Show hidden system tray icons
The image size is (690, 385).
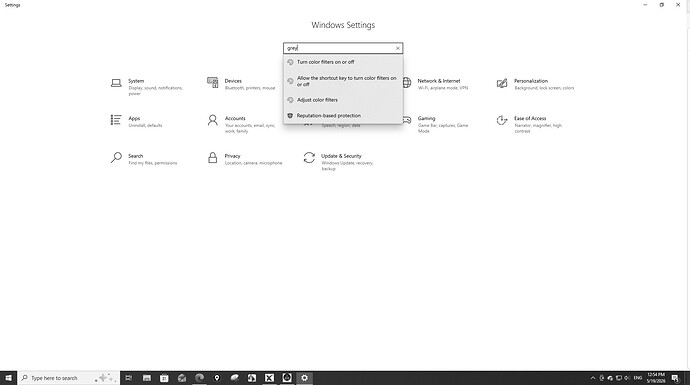pyautogui.click(x=593, y=378)
